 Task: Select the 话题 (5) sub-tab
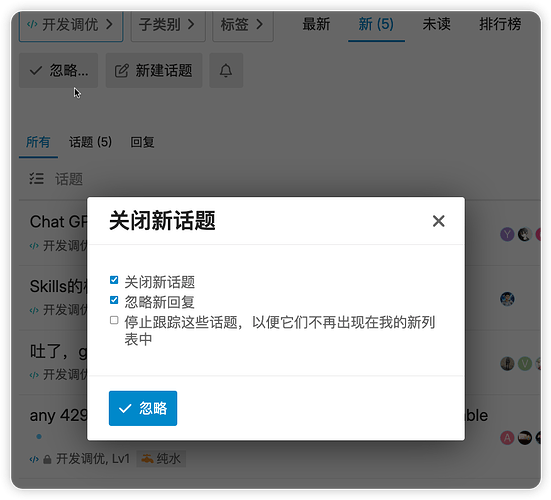pyautogui.click(x=90, y=142)
